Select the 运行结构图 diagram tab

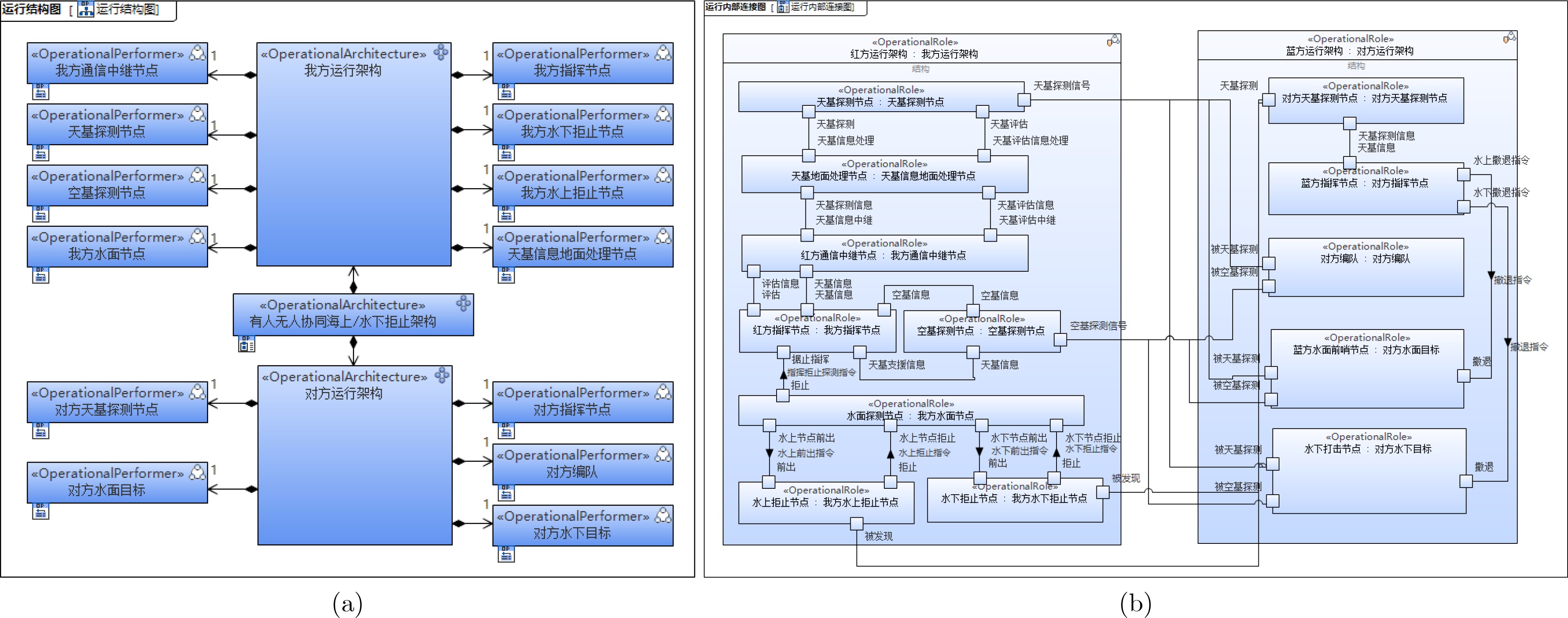tap(30, 9)
